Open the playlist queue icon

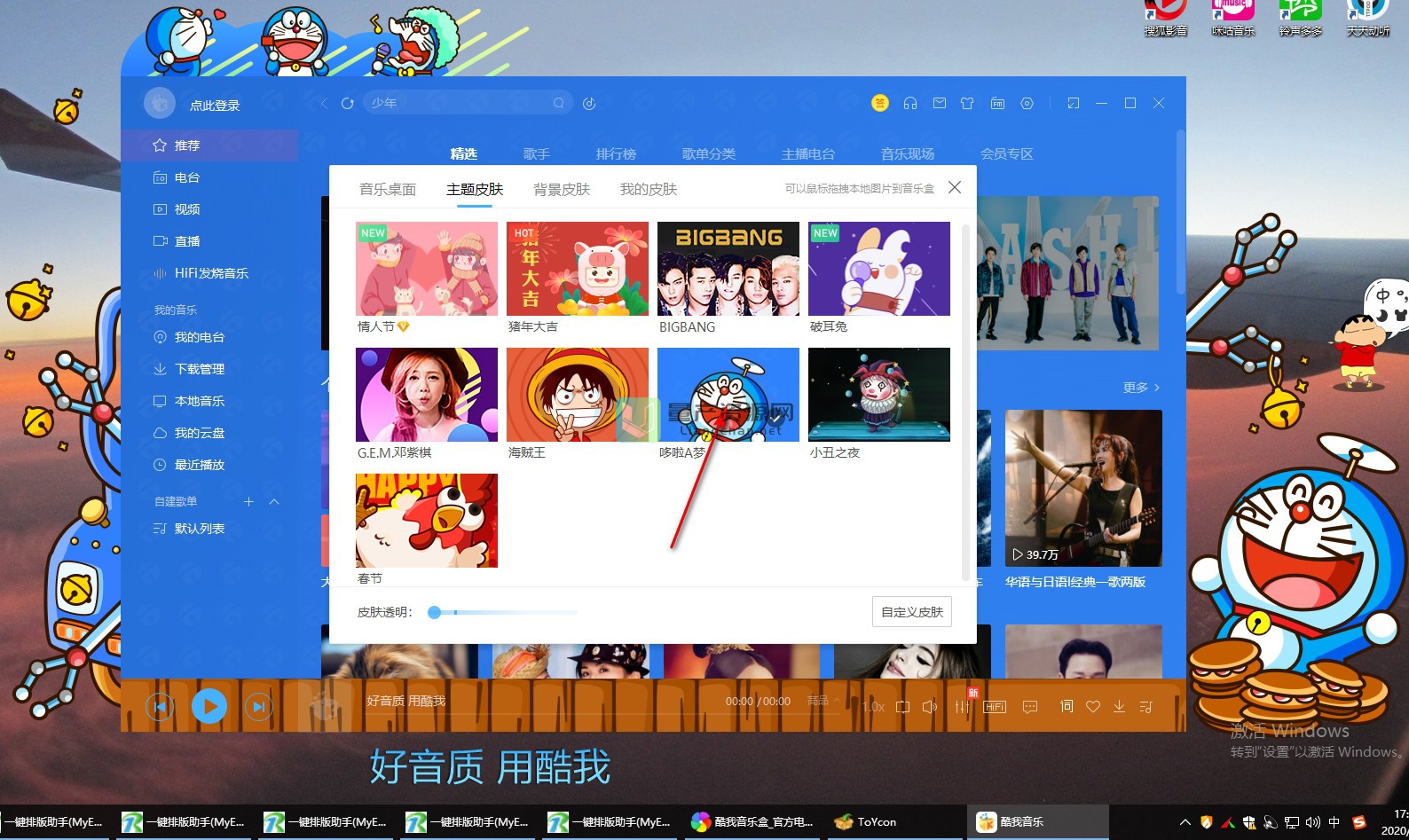point(1145,707)
